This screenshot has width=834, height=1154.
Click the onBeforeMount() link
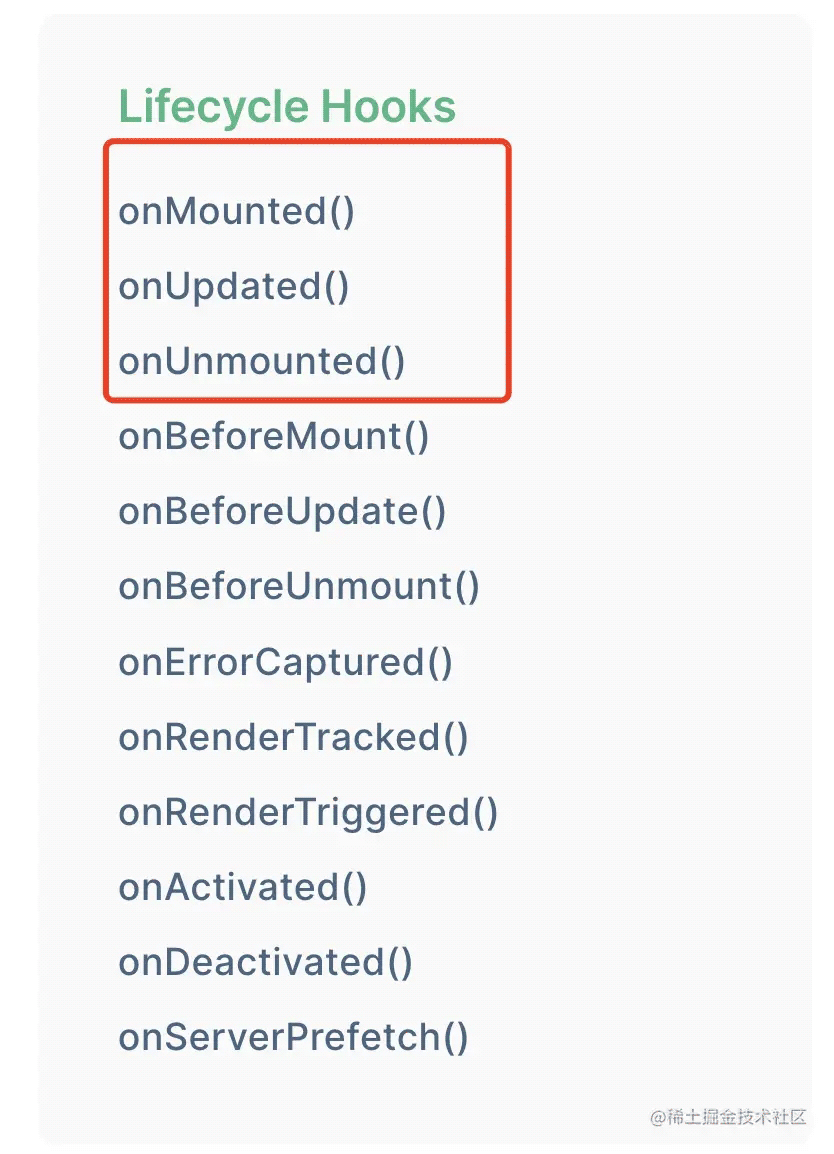click(274, 437)
